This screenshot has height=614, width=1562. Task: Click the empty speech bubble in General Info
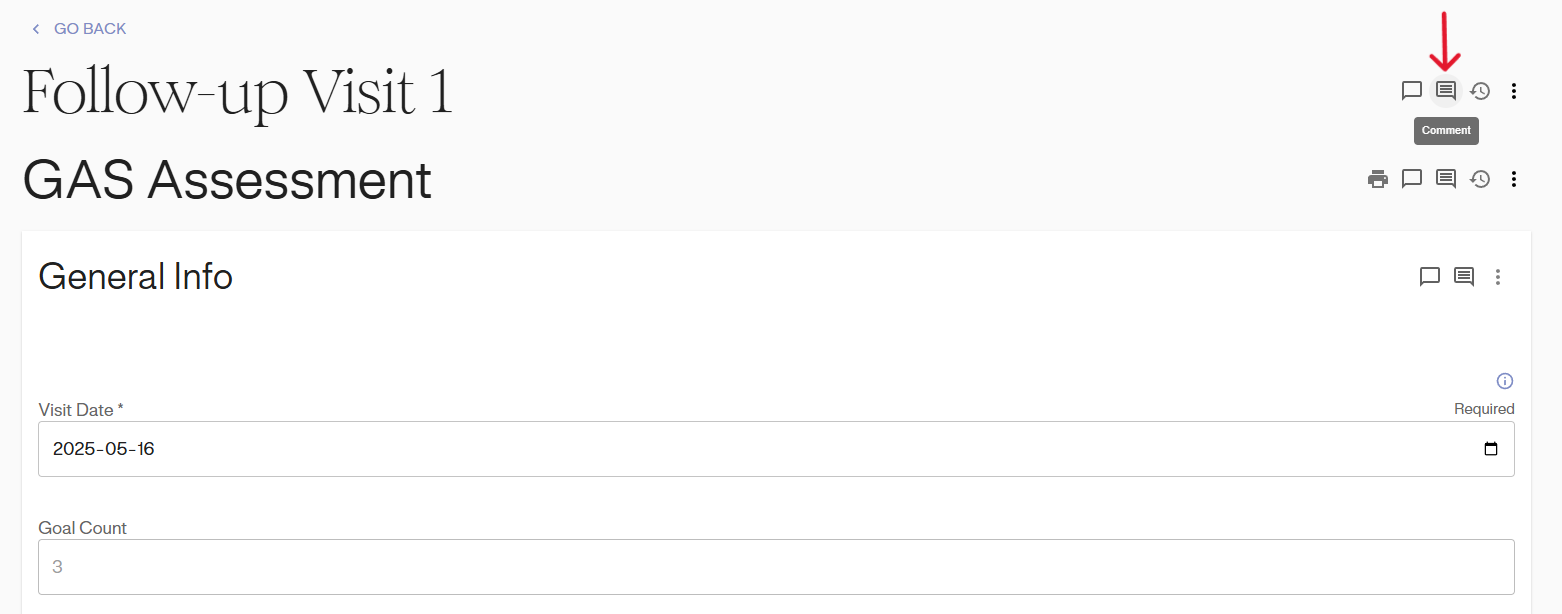coord(1430,277)
